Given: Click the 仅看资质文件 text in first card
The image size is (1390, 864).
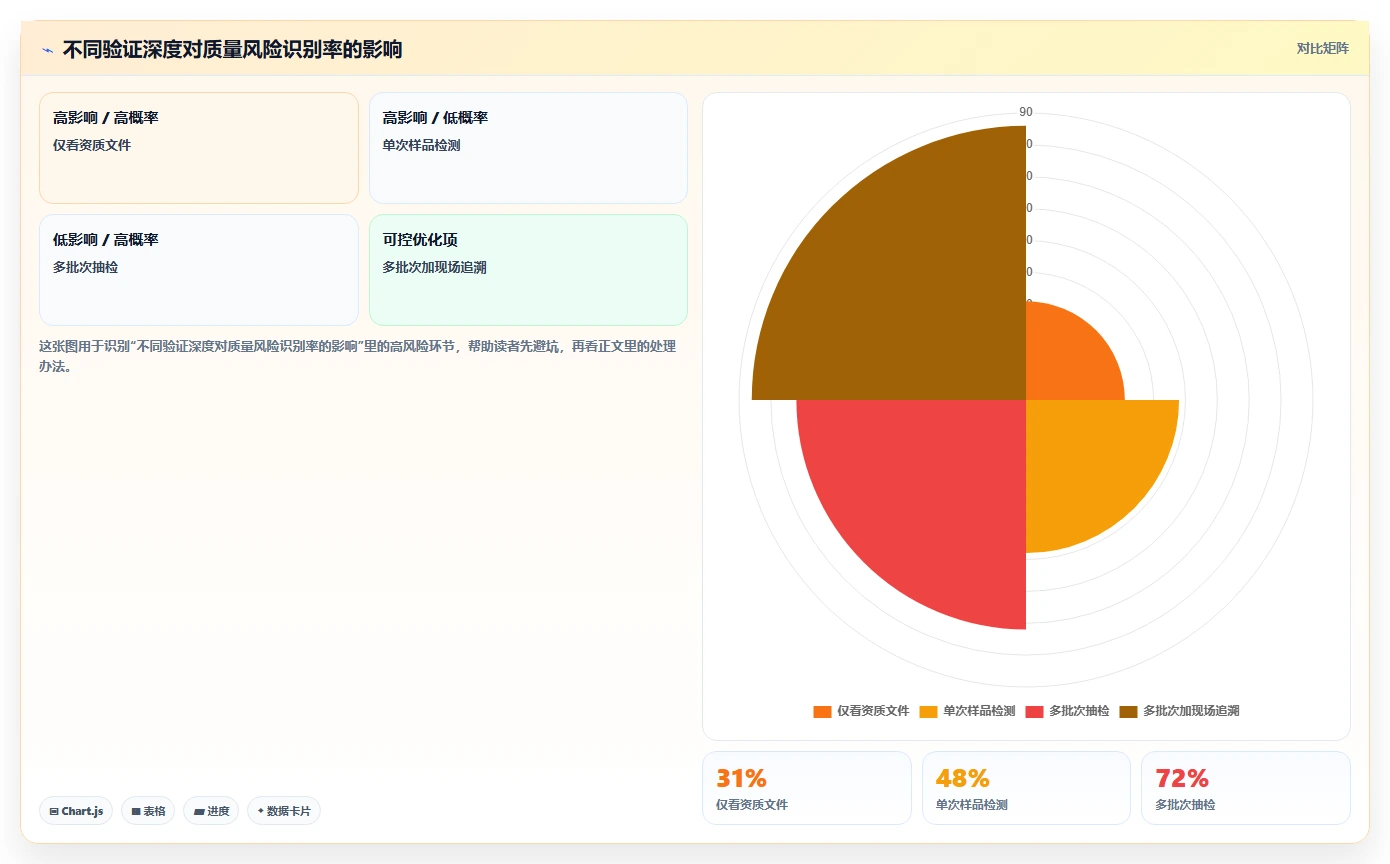Looking at the screenshot, I should pyautogui.click(x=92, y=145).
